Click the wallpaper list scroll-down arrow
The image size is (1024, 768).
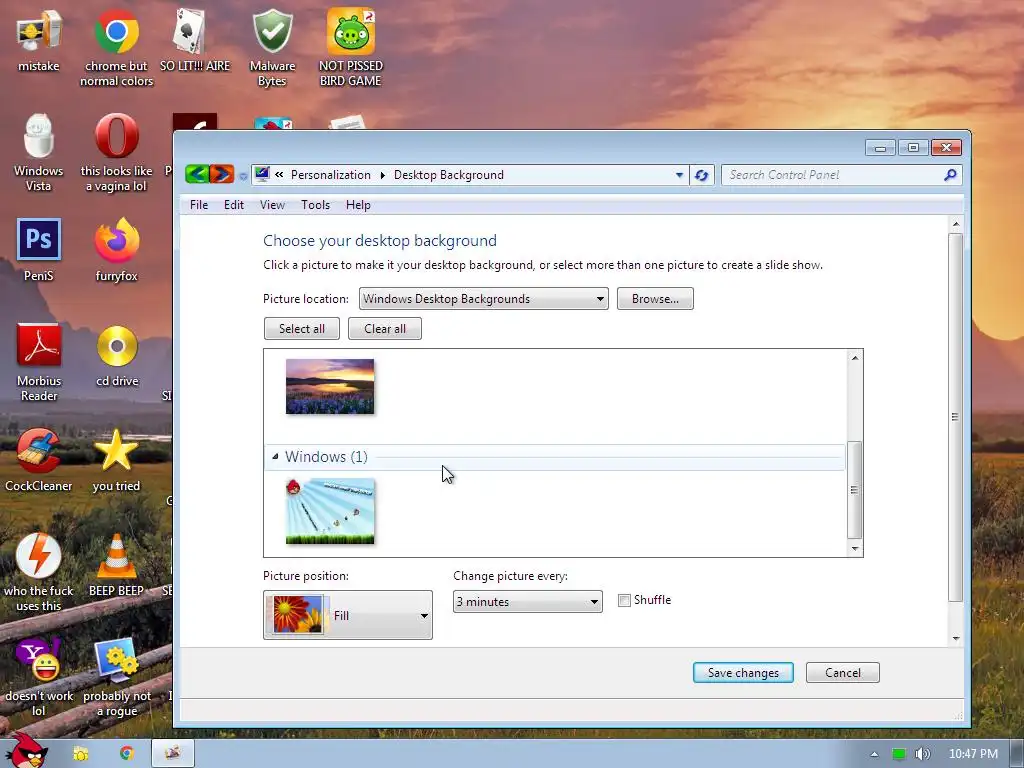click(854, 549)
